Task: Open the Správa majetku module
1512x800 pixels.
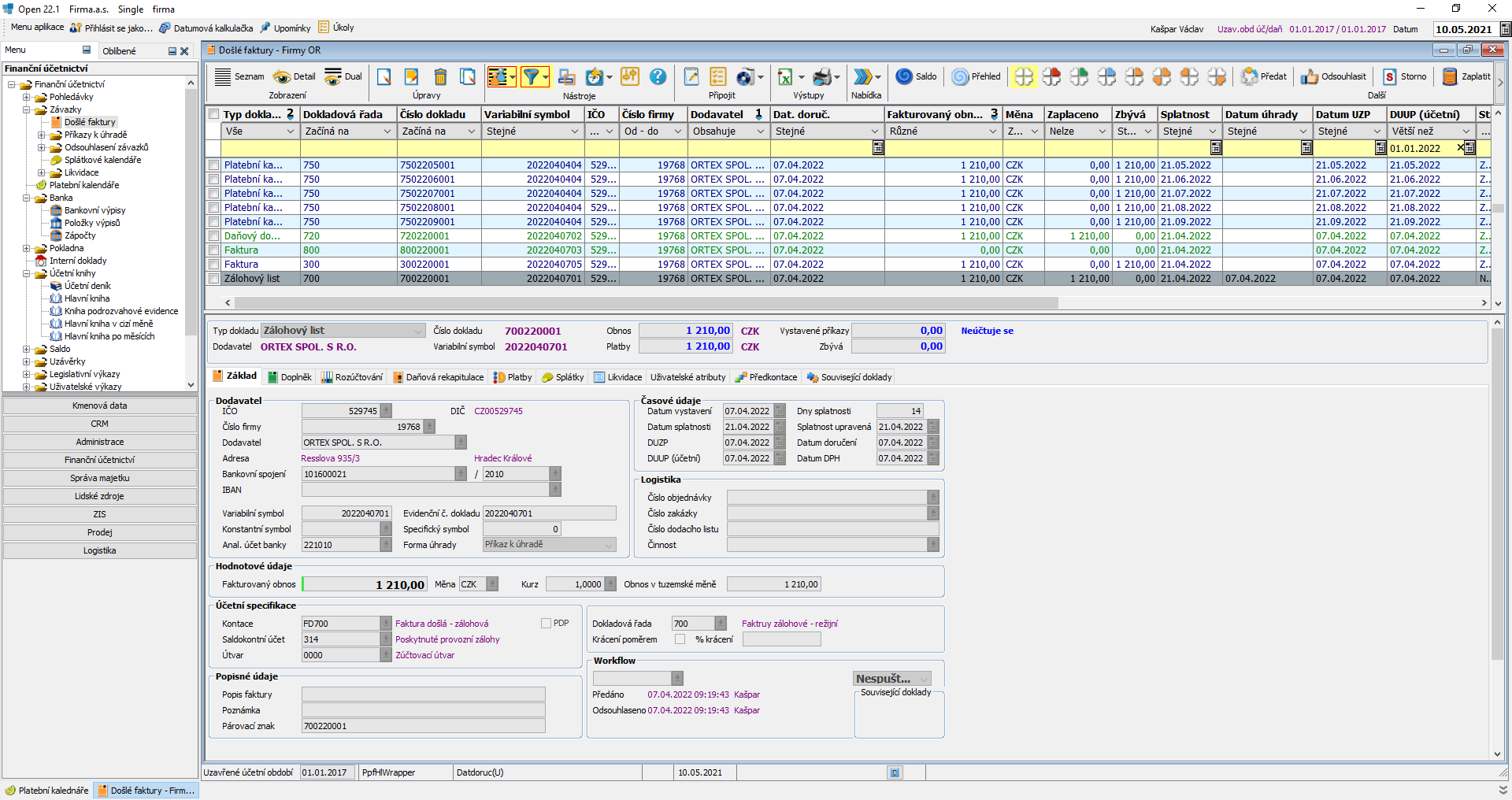Action: (x=100, y=478)
